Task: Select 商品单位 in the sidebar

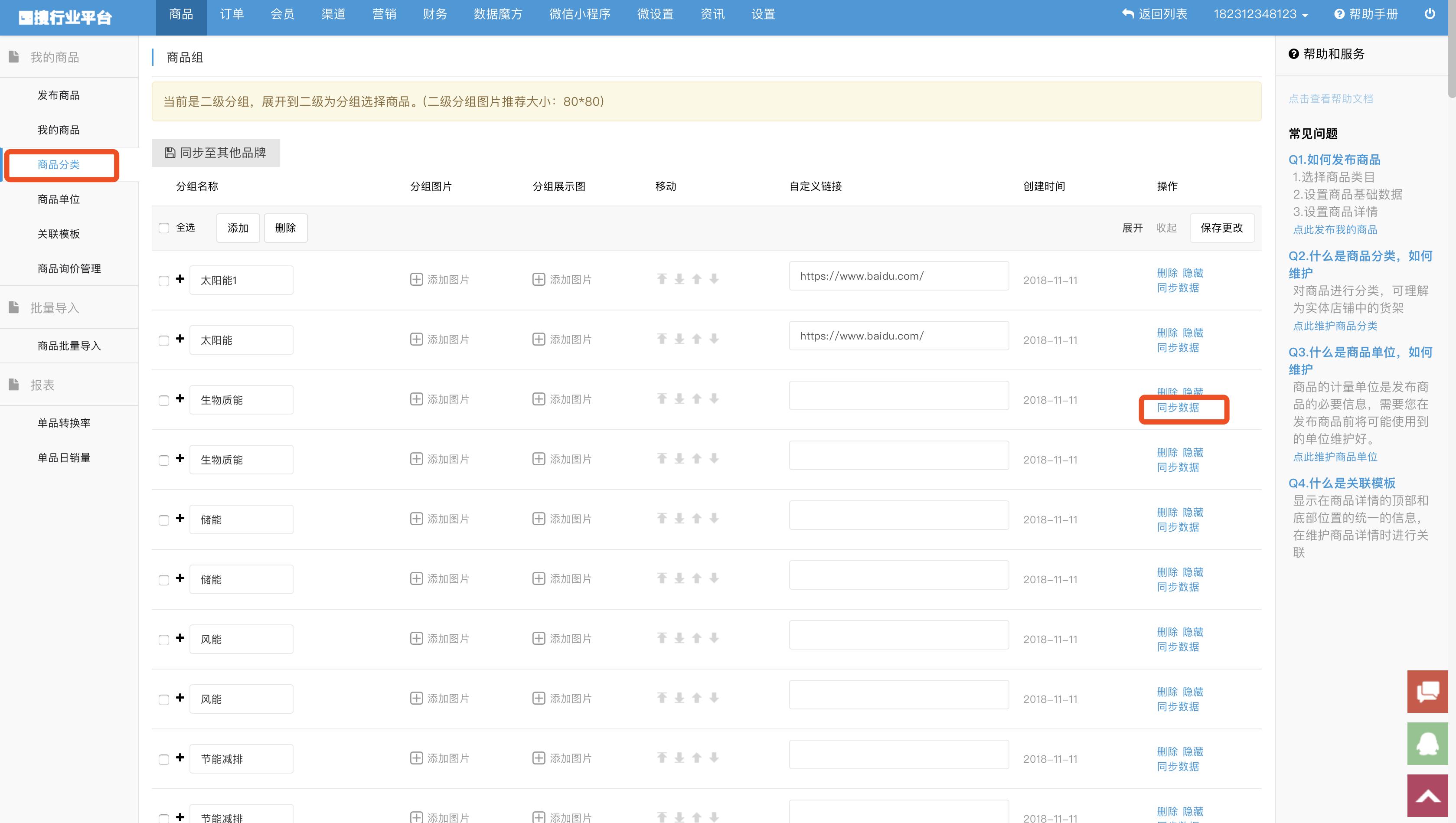Action: pos(59,199)
